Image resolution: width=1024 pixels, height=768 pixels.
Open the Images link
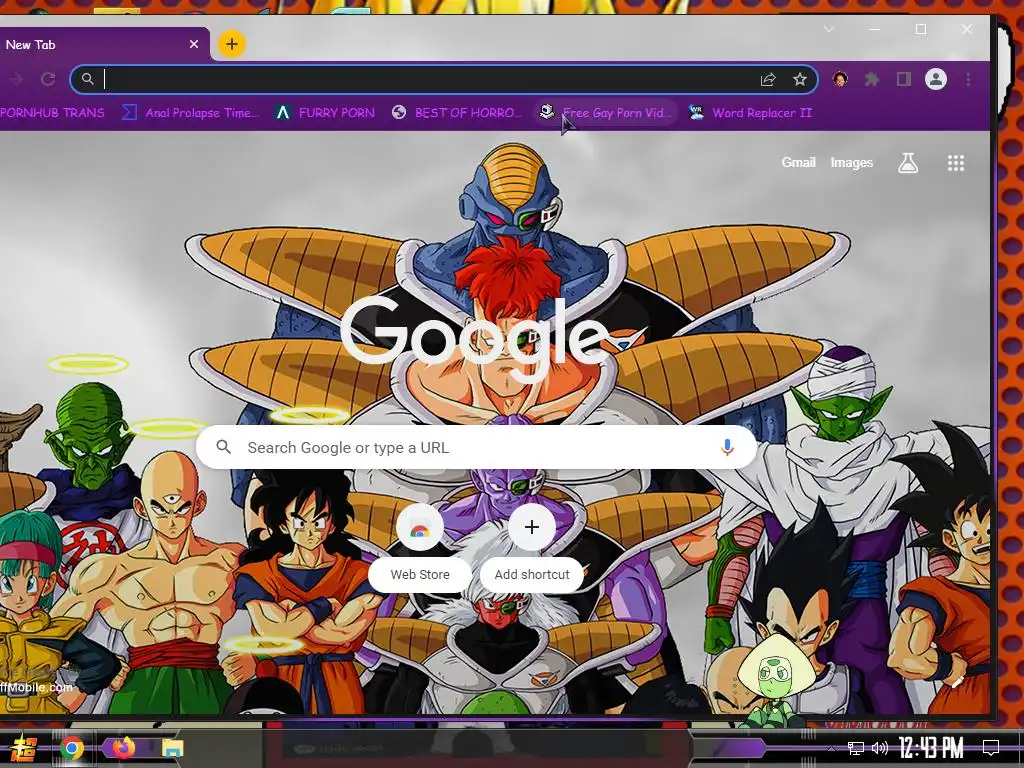[x=852, y=163]
